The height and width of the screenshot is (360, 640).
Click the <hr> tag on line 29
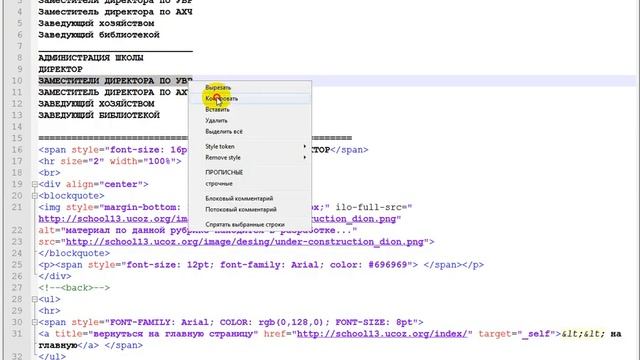click(x=49, y=311)
